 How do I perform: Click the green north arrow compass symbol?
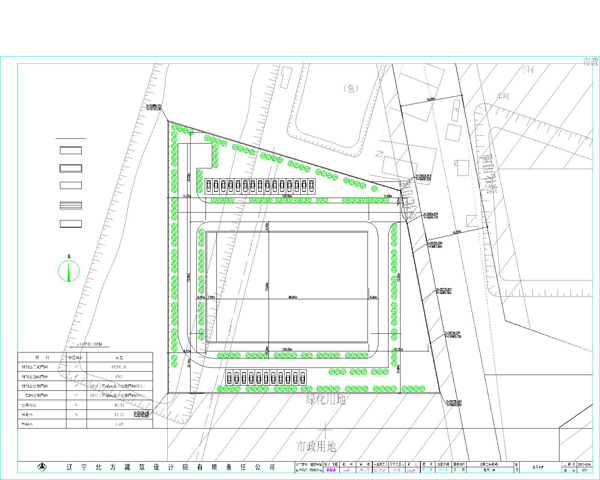tap(69, 268)
